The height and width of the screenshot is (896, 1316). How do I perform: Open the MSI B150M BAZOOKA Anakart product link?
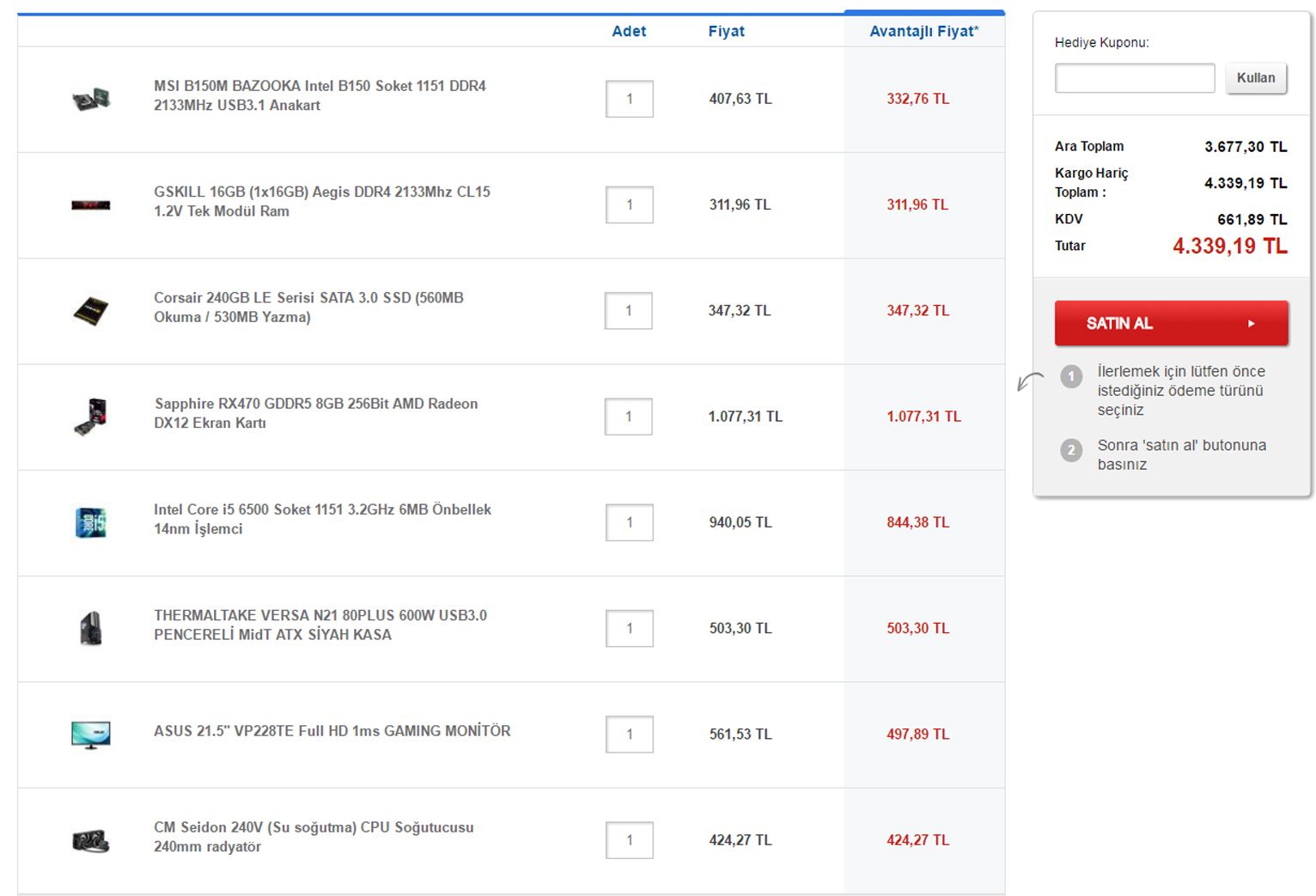(x=320, y=95)
